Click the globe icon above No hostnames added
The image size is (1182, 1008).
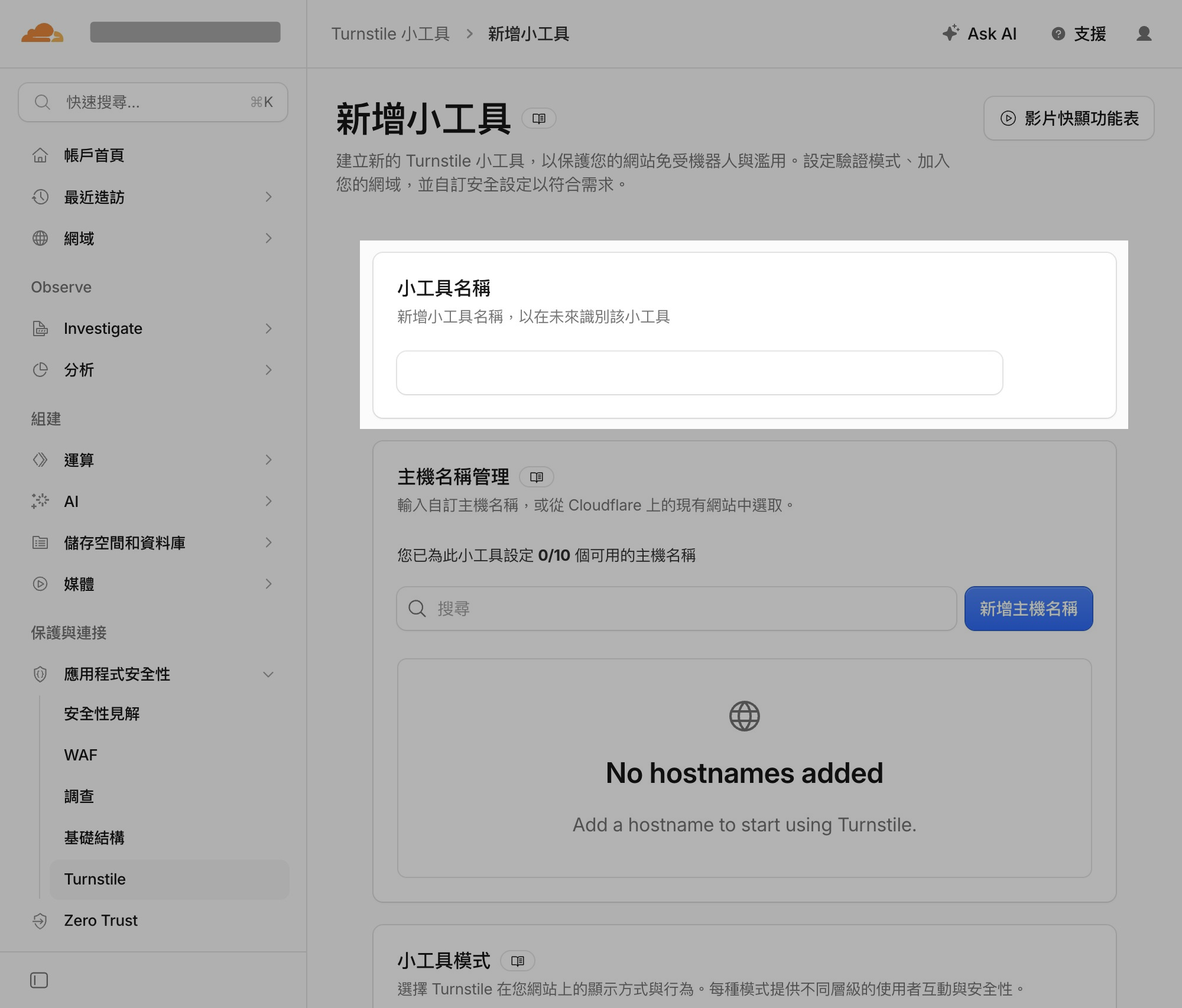(745, 716)
